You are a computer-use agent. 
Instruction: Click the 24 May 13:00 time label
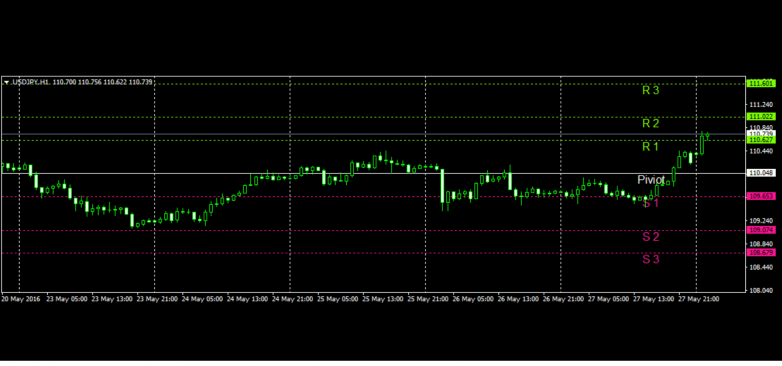[x=248, y=299]
